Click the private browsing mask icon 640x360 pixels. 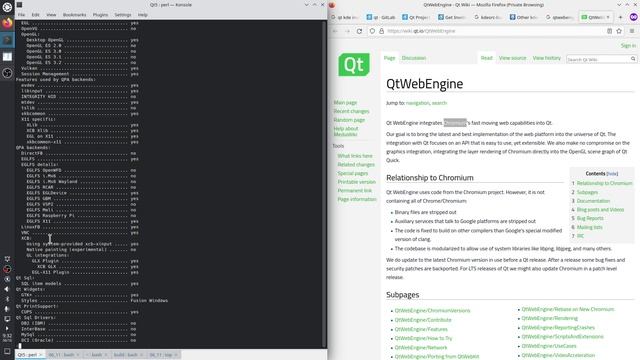[x=633, y=17]
